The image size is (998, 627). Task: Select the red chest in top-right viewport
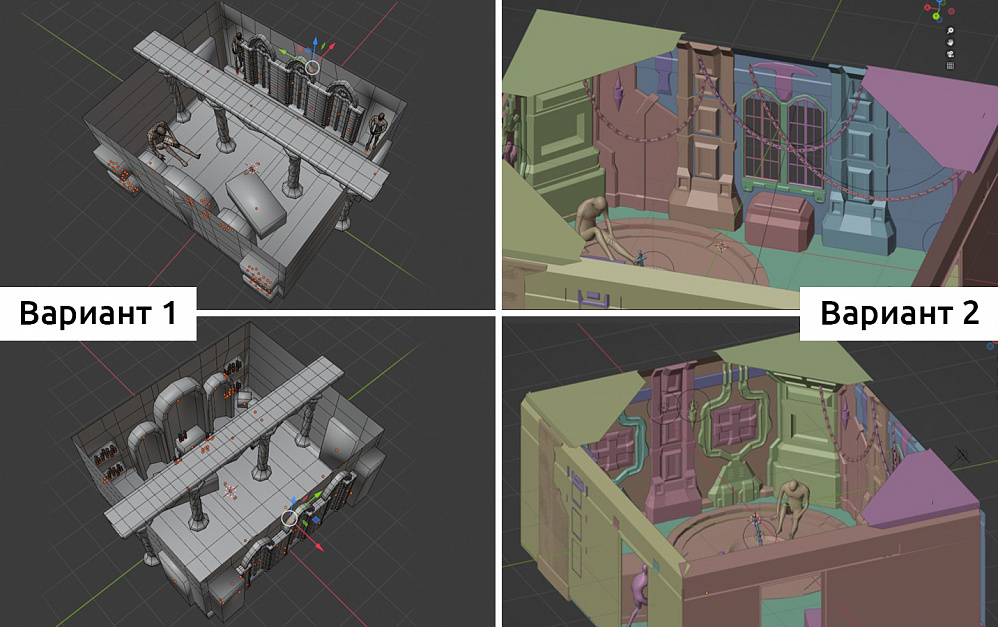point(779,223)
